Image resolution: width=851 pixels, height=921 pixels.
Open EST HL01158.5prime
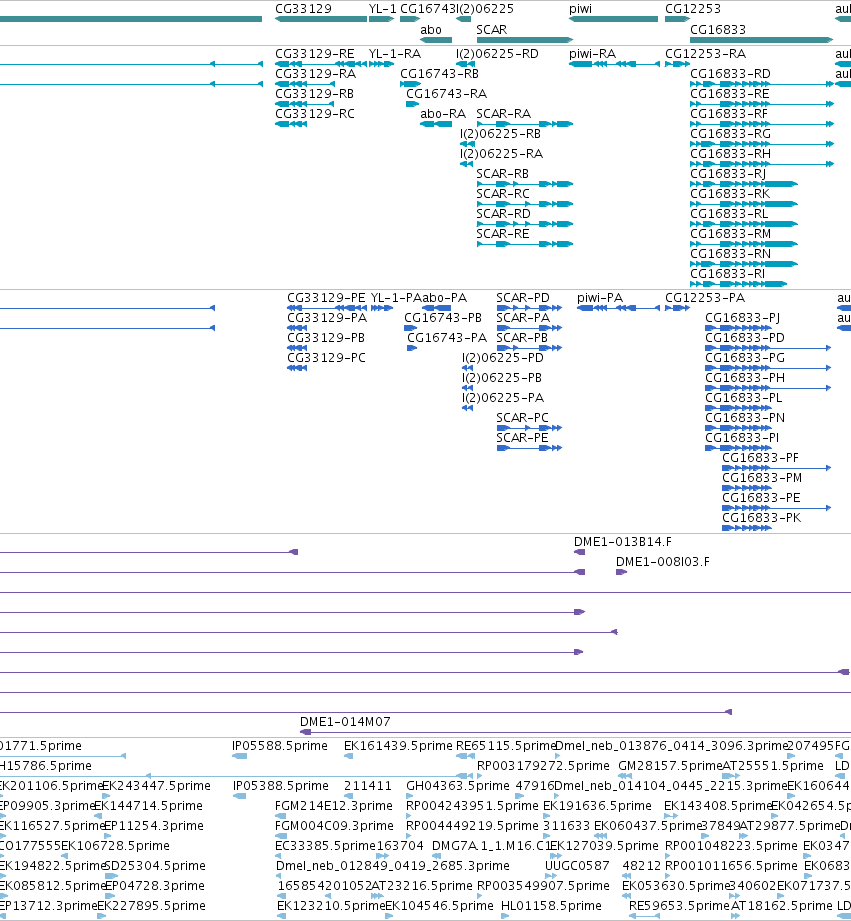[551, 906]
